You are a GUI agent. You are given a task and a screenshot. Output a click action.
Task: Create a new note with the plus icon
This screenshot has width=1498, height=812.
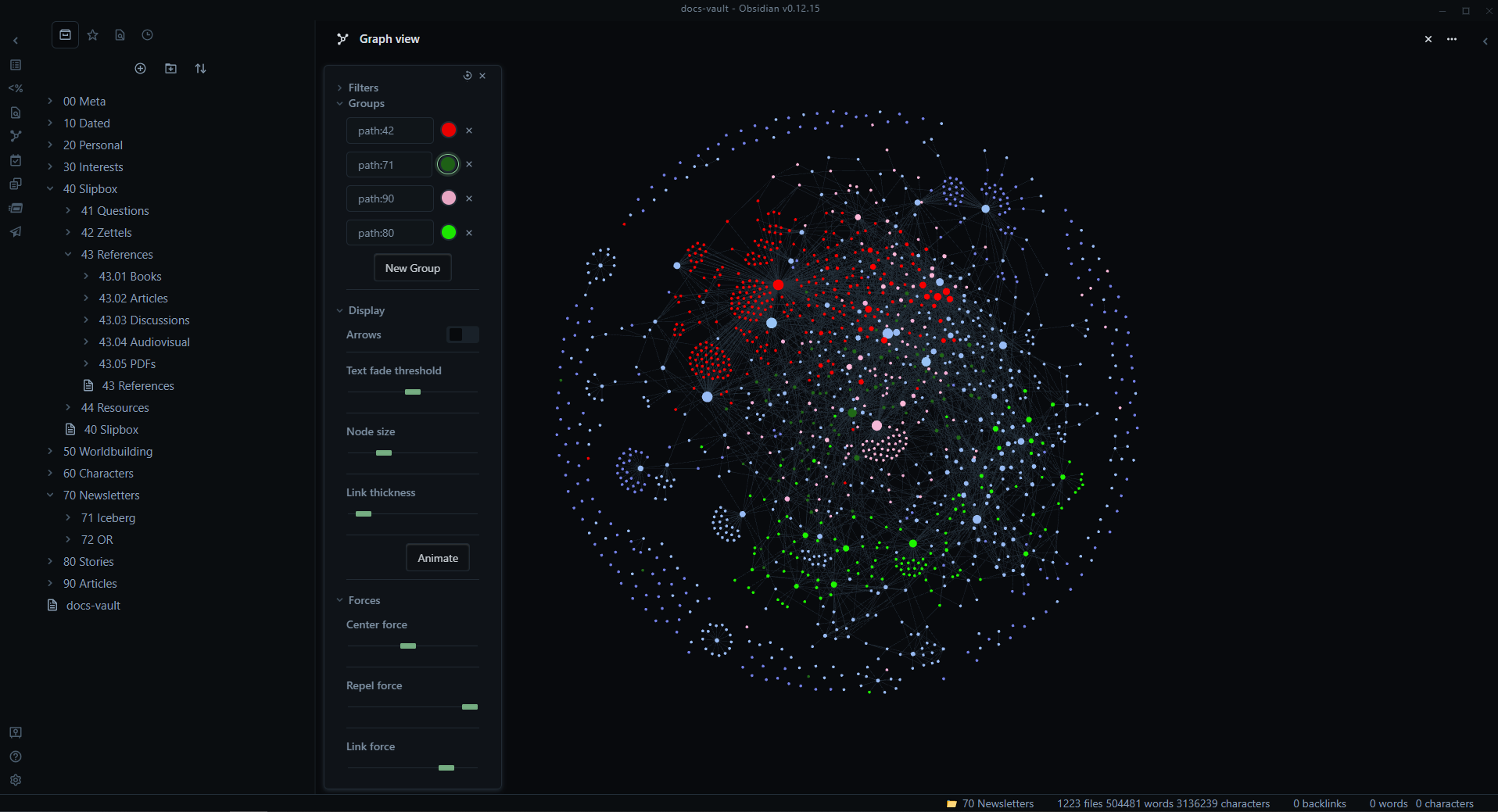click(x=140, y=68)
